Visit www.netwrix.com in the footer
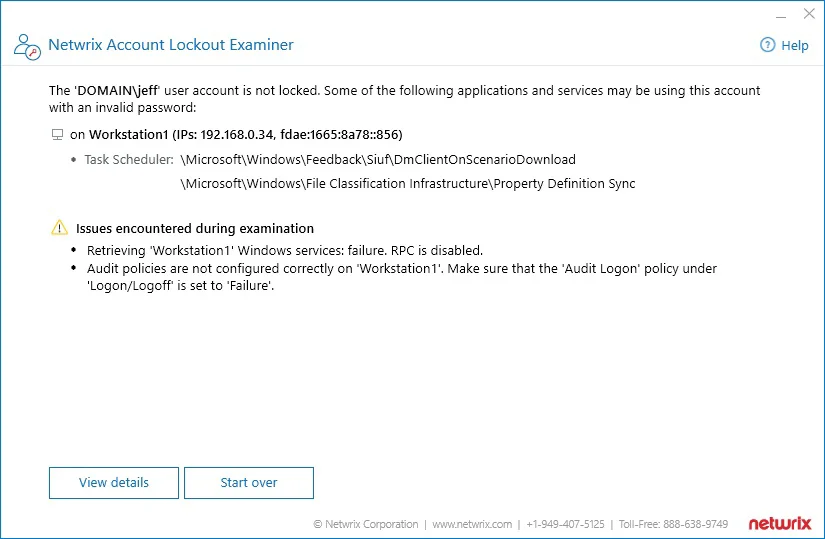The width and height of the screenshot is (825, 539). [472, 524]
